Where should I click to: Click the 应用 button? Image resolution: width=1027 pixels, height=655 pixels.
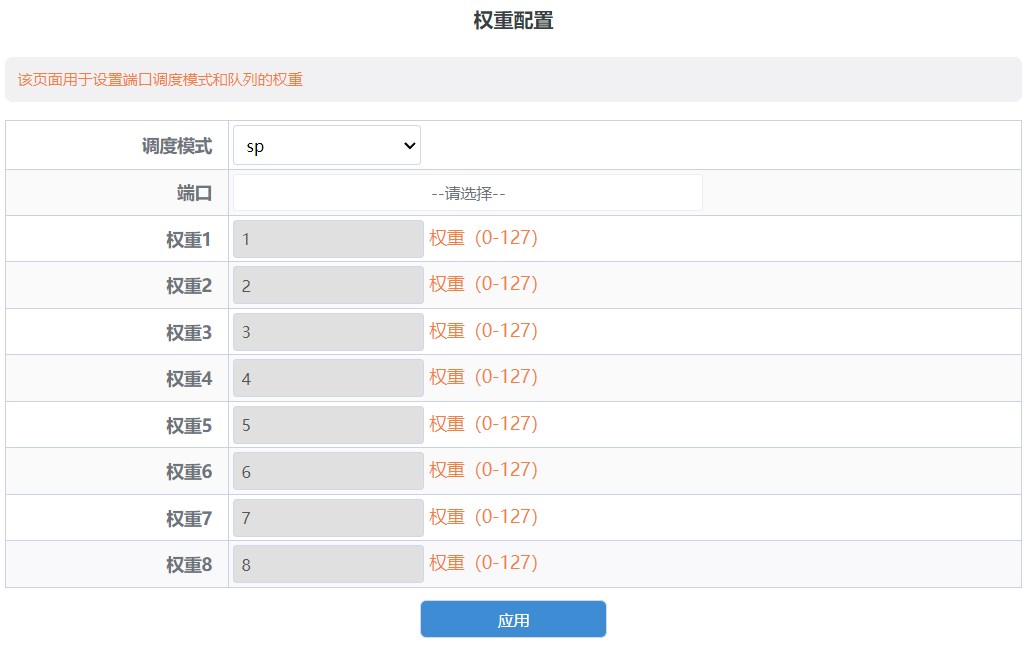click(513, 619)
